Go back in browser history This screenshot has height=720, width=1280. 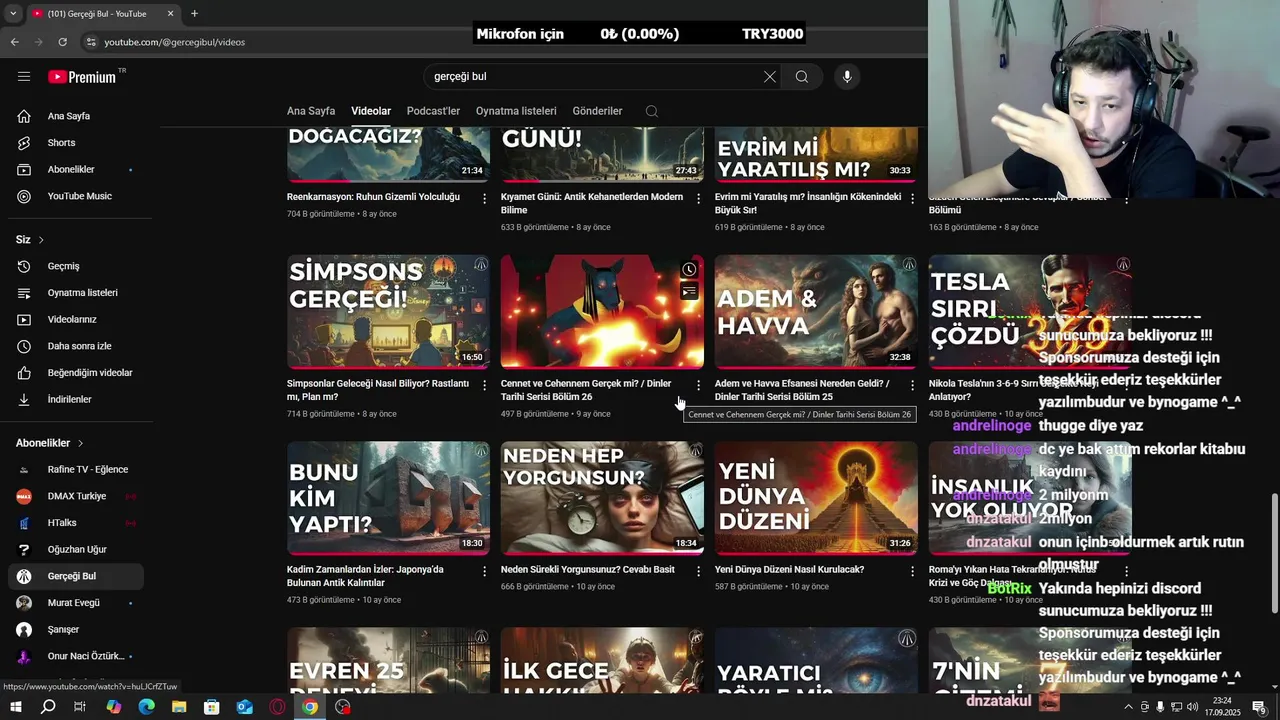[14, 42]
